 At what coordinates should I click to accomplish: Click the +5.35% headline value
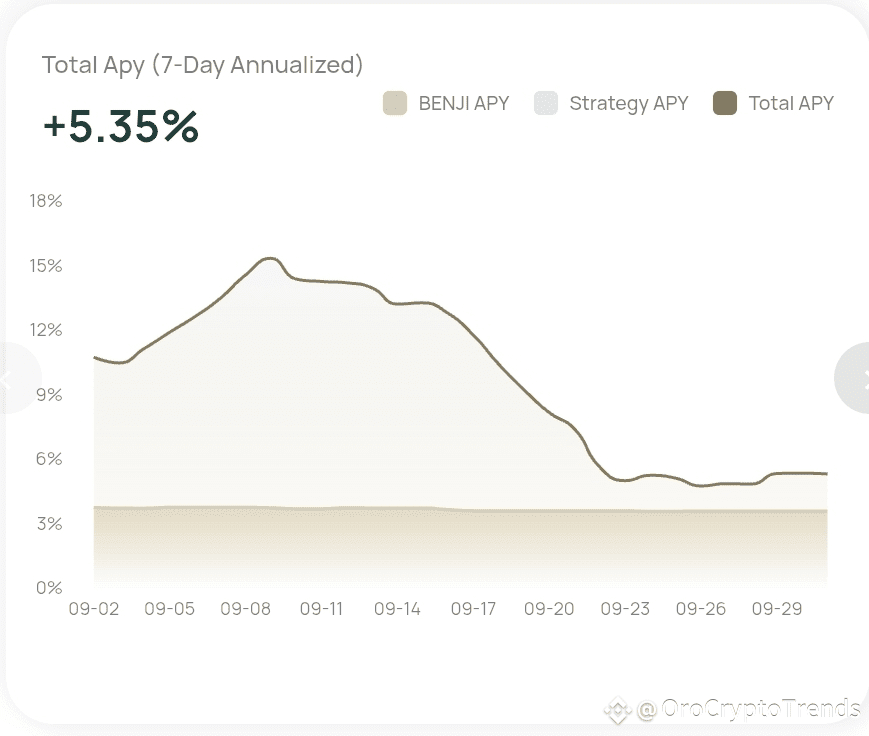pyautogui.click(x=120, y=127)
